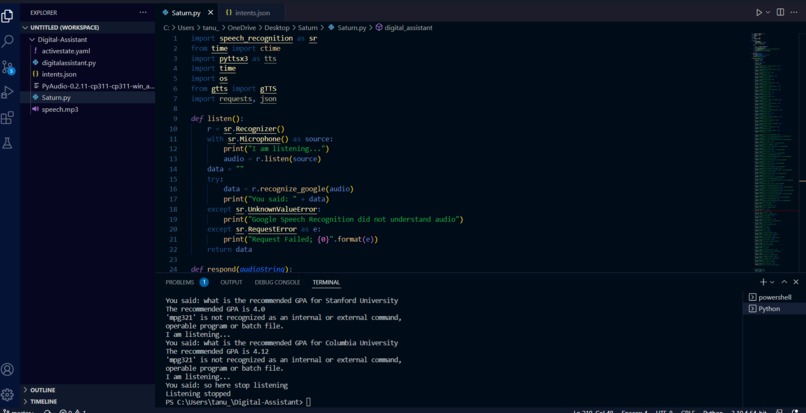
Task: Maximize the terminal panel with caret
Action: point(784,282)
